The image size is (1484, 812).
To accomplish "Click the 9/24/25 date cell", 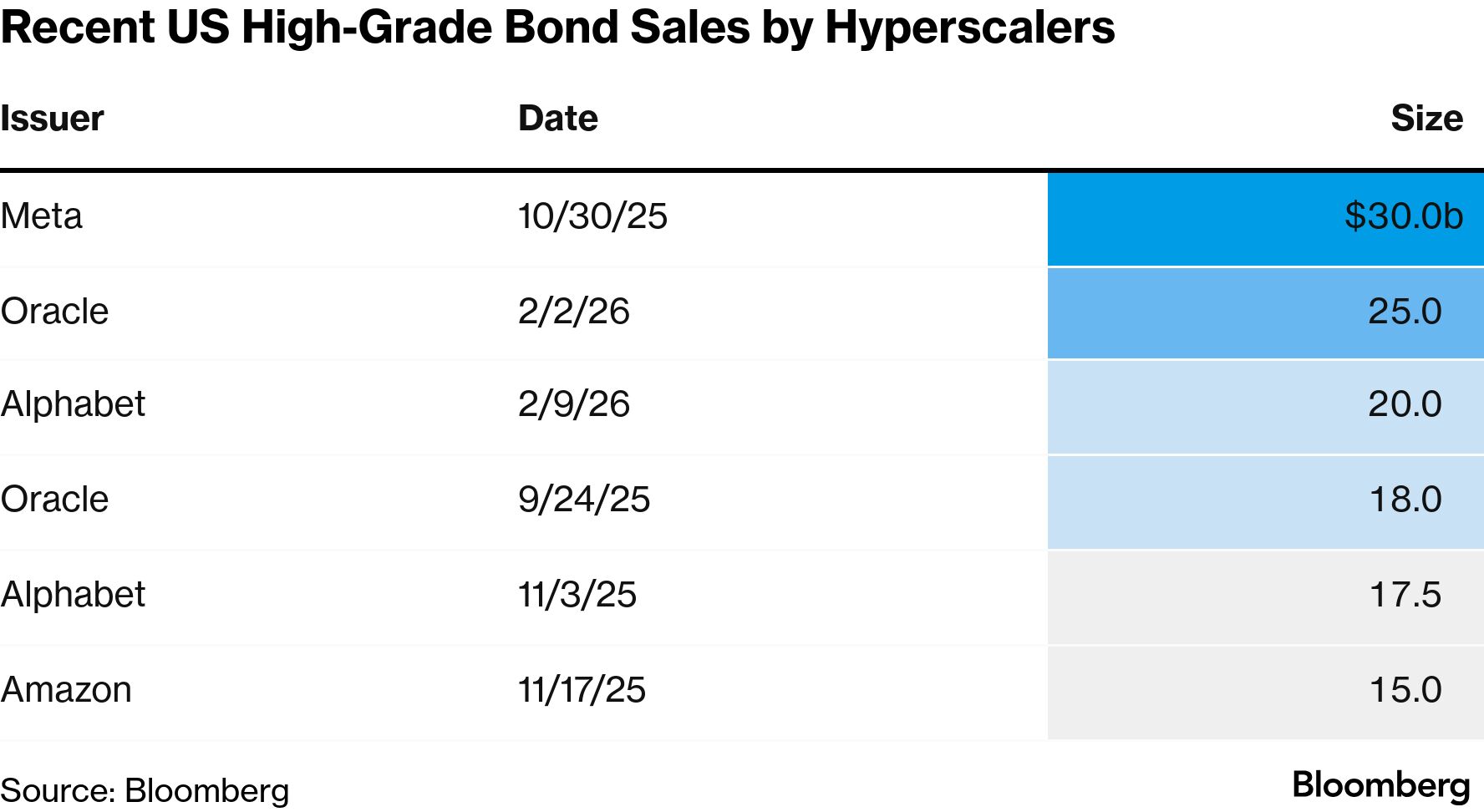I will pyautogui.click(x=583, y=500).
